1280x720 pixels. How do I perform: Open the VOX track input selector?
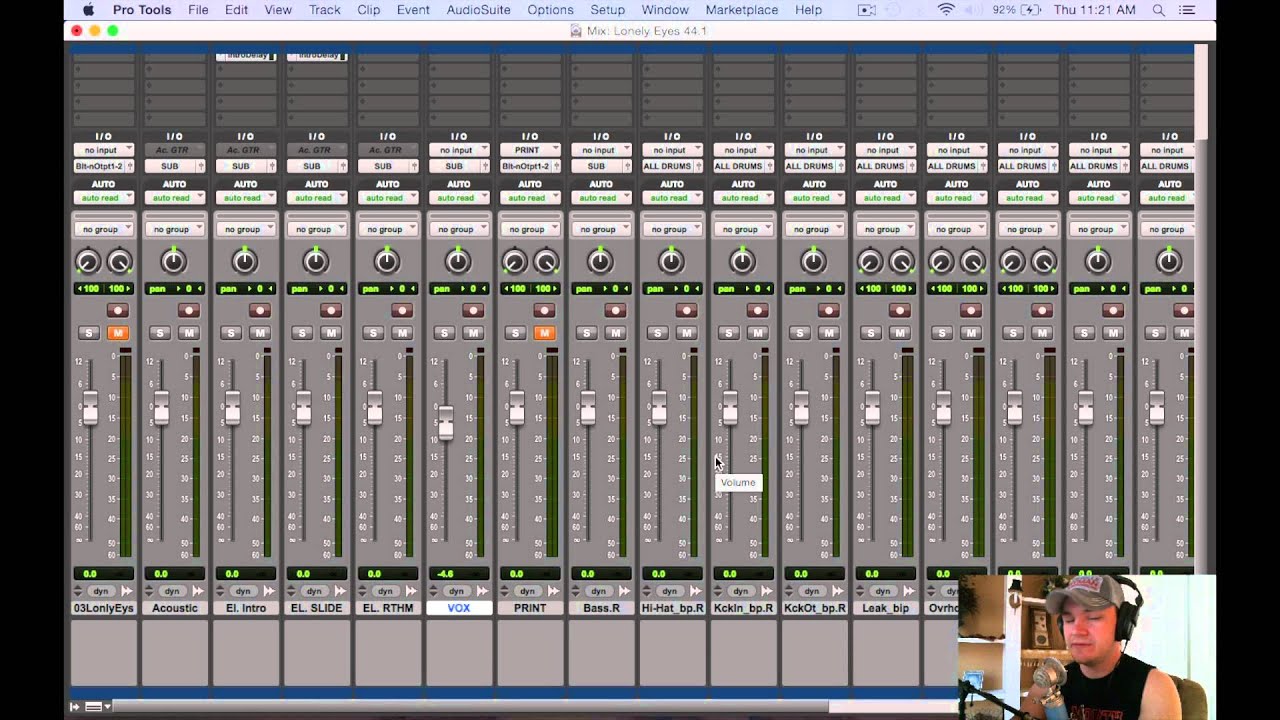coord(458,151)
